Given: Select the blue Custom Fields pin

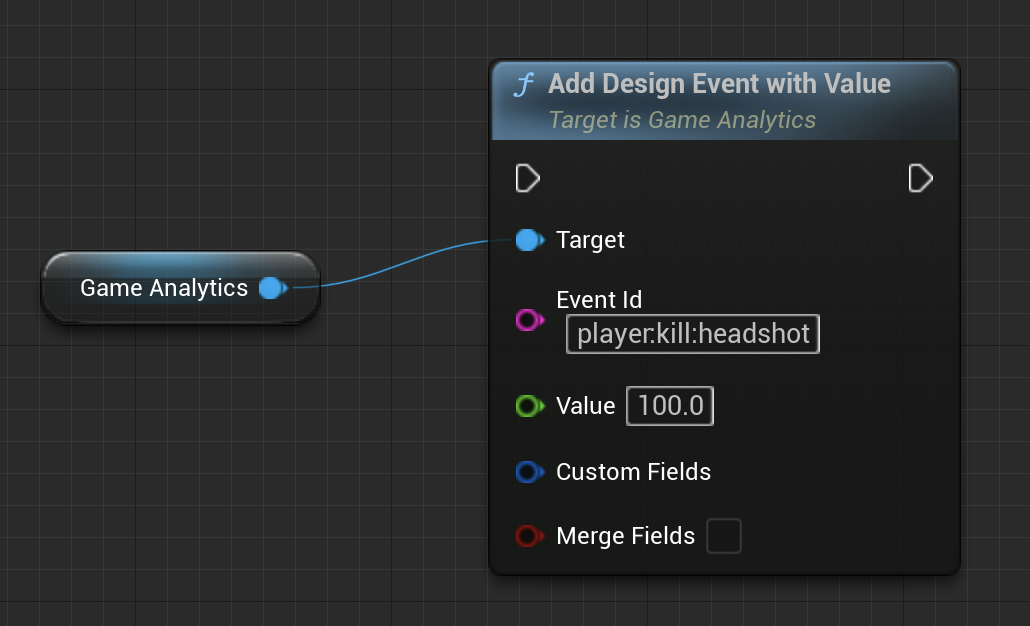Looking at the screenshot, I should (x=528, y=472).
